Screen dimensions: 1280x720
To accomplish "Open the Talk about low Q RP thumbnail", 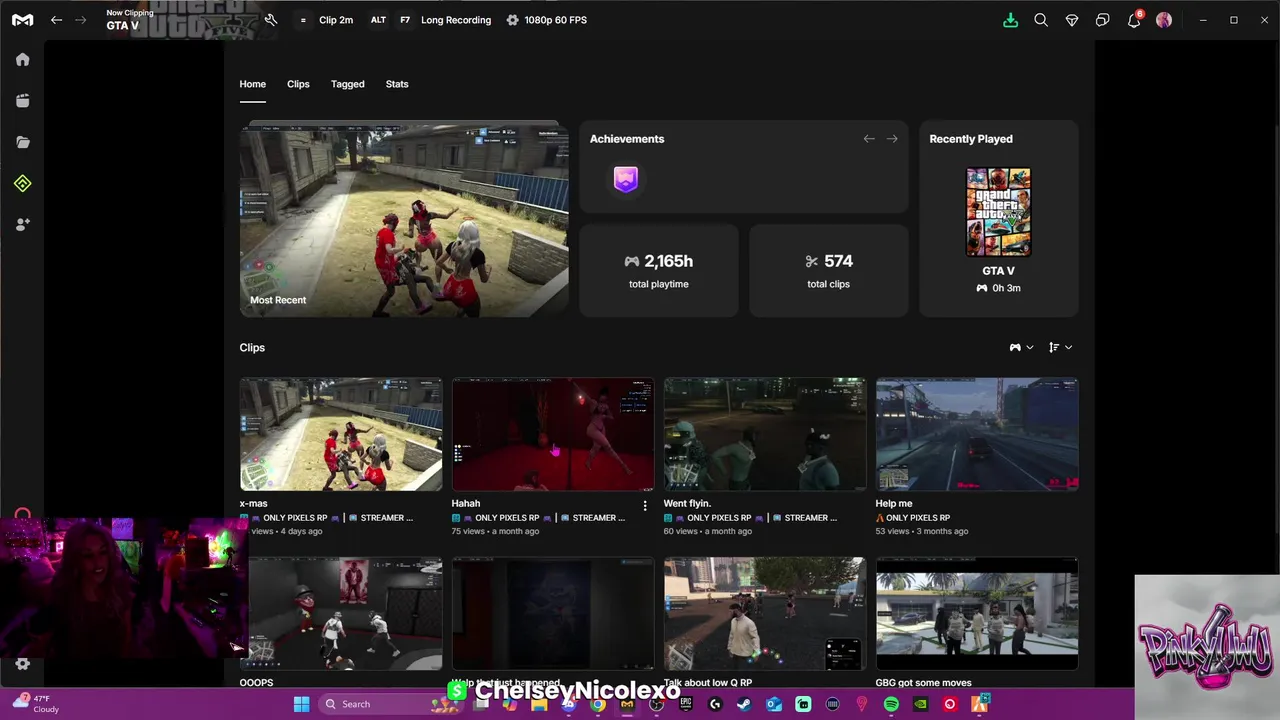I will pyautogui.click(x=765, y=614).
